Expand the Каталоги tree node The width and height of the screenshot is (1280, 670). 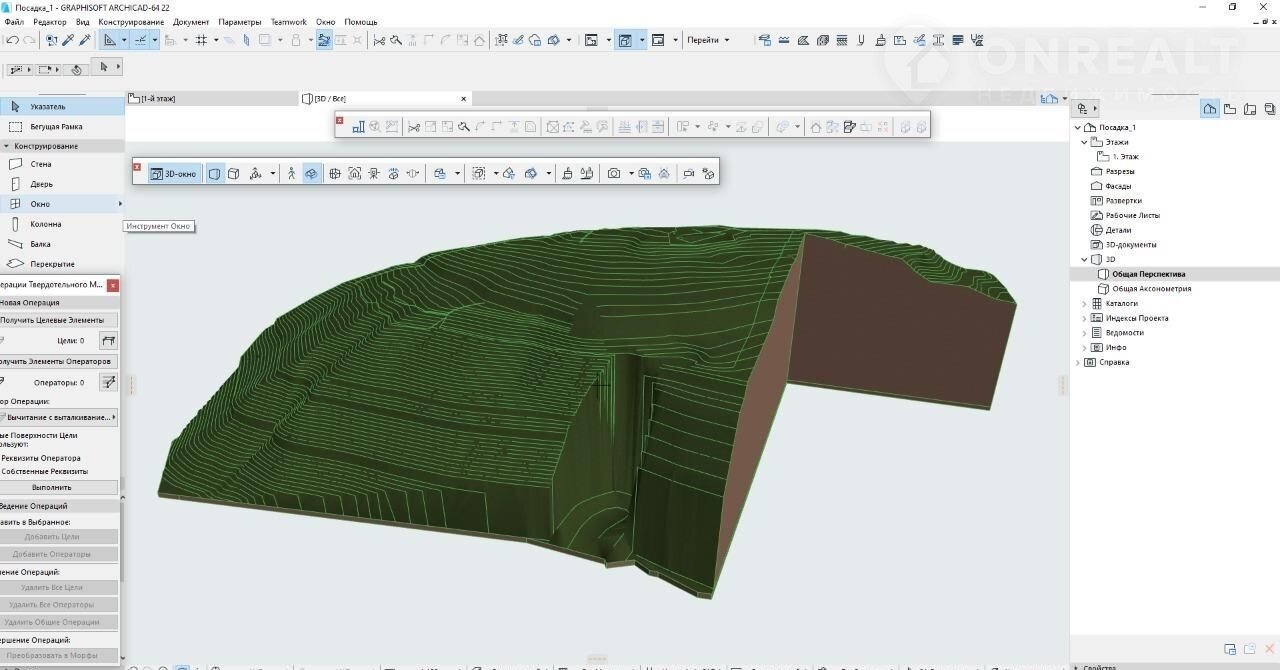1084,303
